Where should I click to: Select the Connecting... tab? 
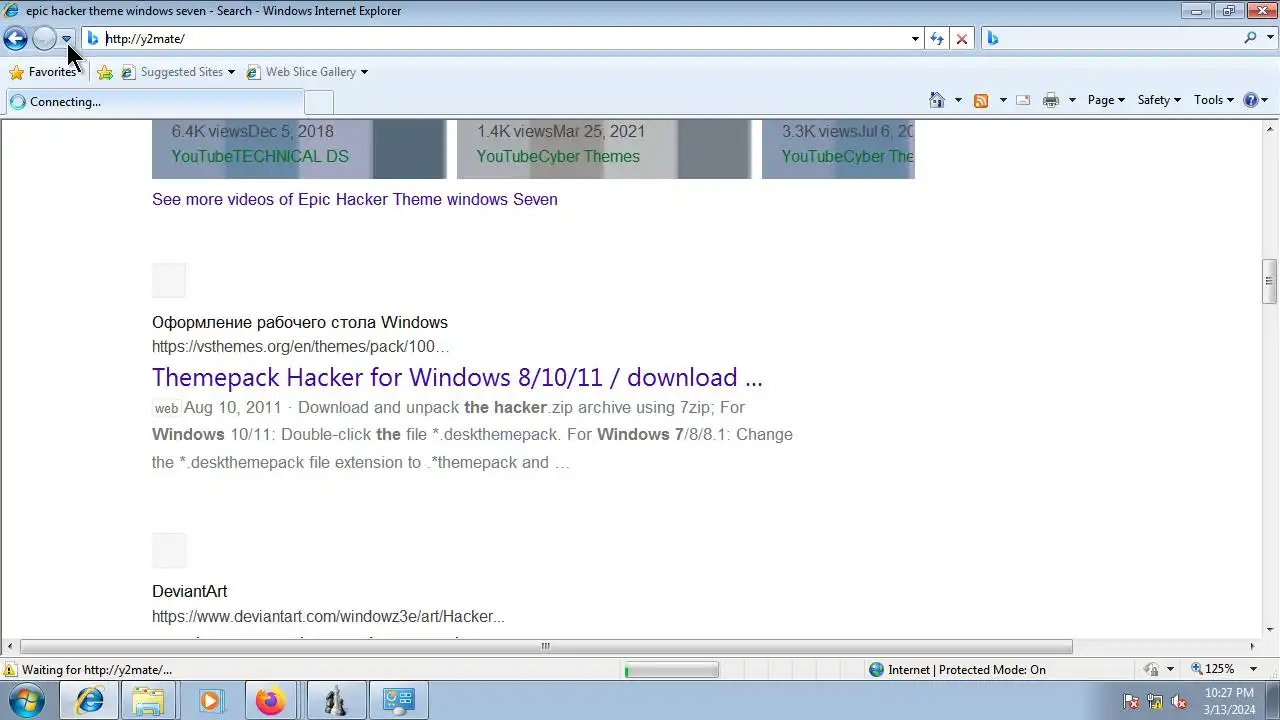153,102
